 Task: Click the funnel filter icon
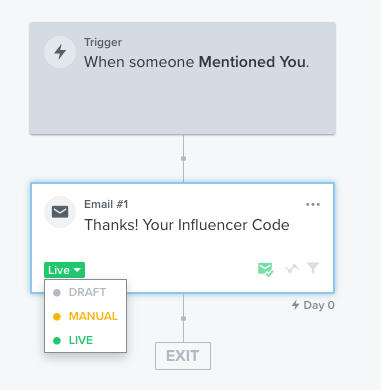pyautogui.click(x=313, y=268)
